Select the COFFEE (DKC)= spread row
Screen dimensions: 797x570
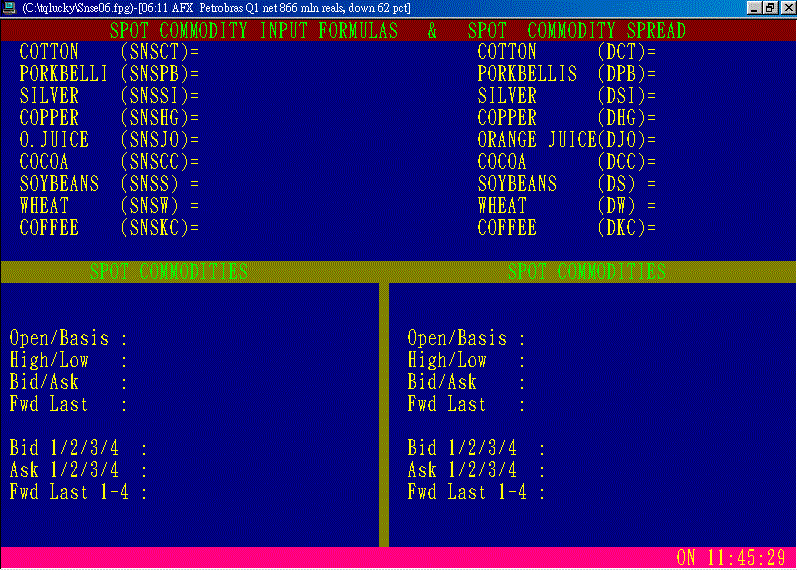[567, 227]
